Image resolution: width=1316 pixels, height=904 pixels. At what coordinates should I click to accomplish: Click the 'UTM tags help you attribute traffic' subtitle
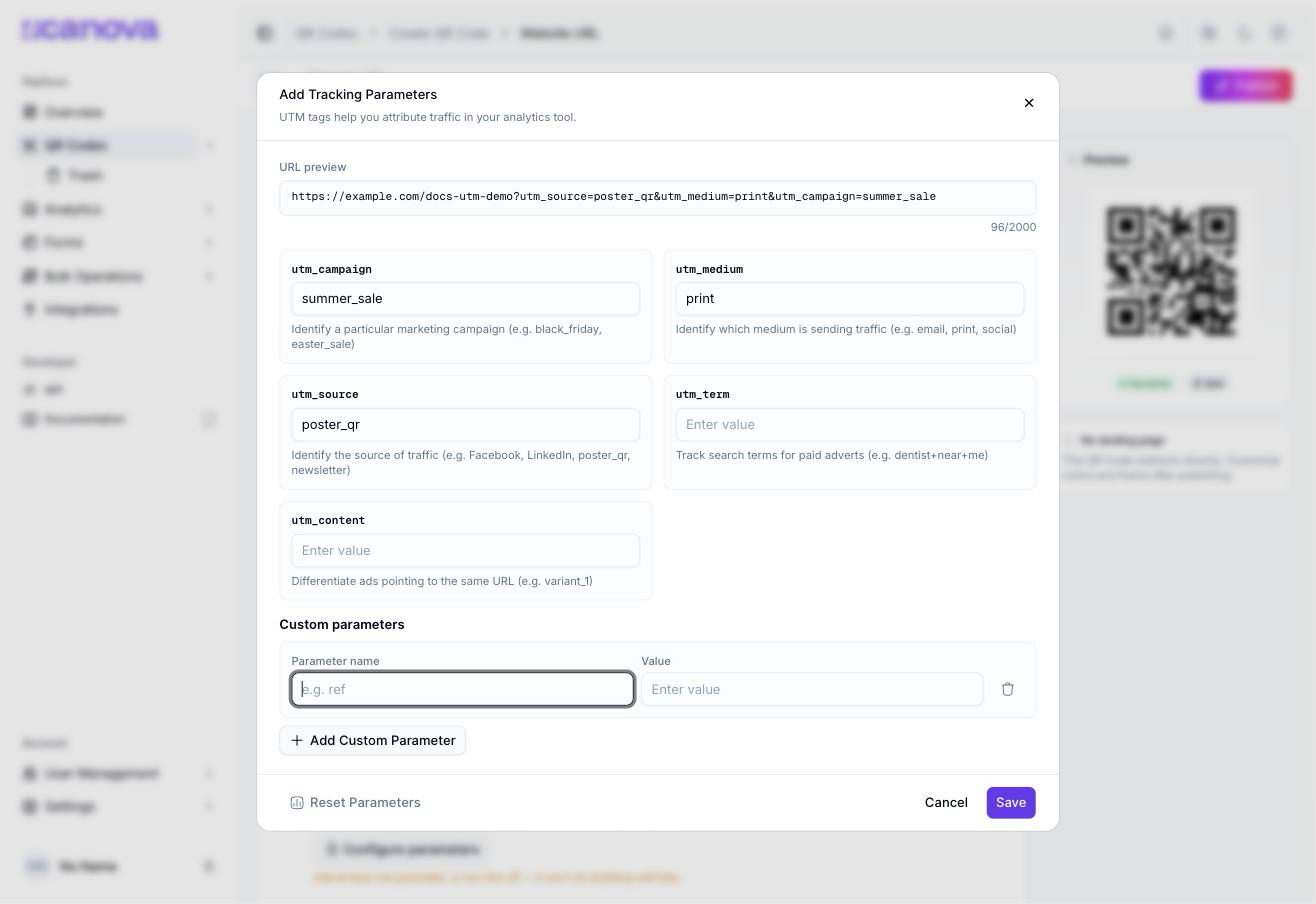[428, 117]
